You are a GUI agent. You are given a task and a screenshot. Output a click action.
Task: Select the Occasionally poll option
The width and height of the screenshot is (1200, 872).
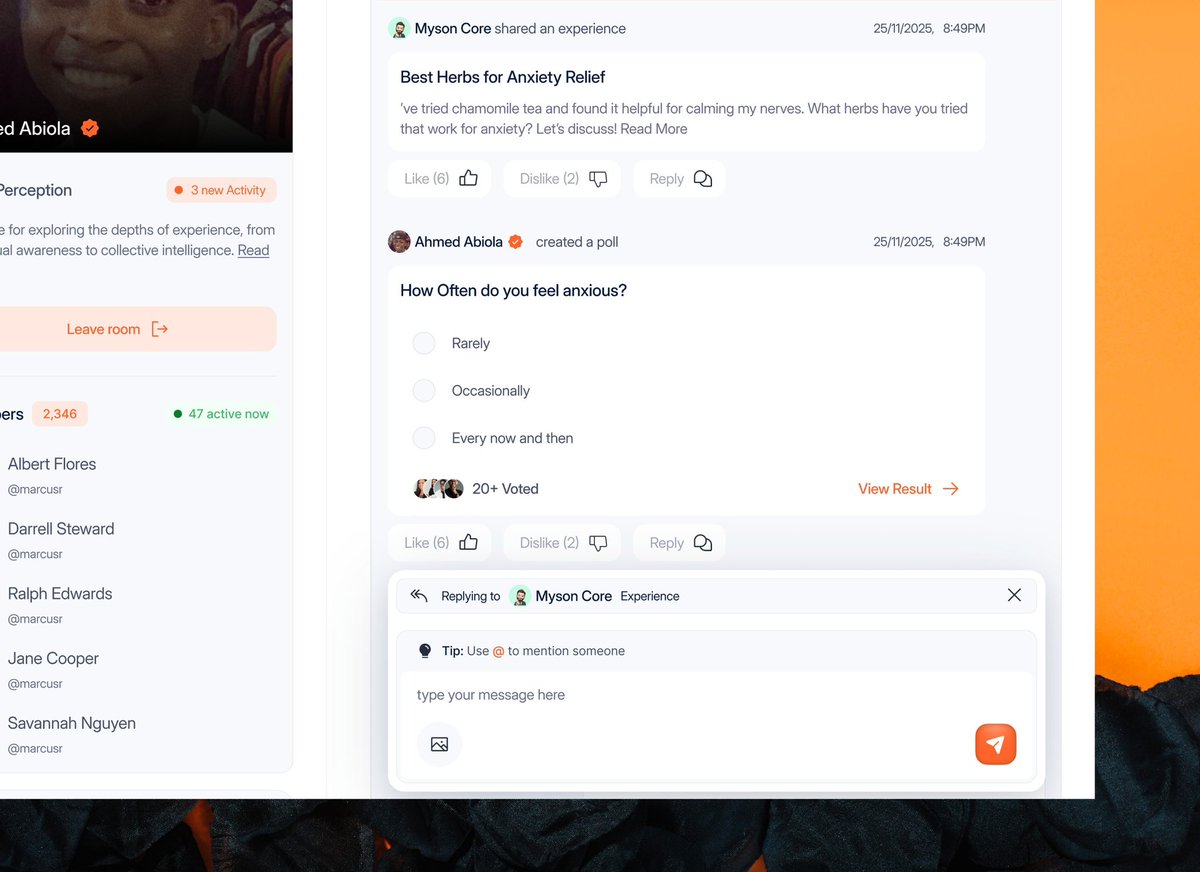click(424, 390)
